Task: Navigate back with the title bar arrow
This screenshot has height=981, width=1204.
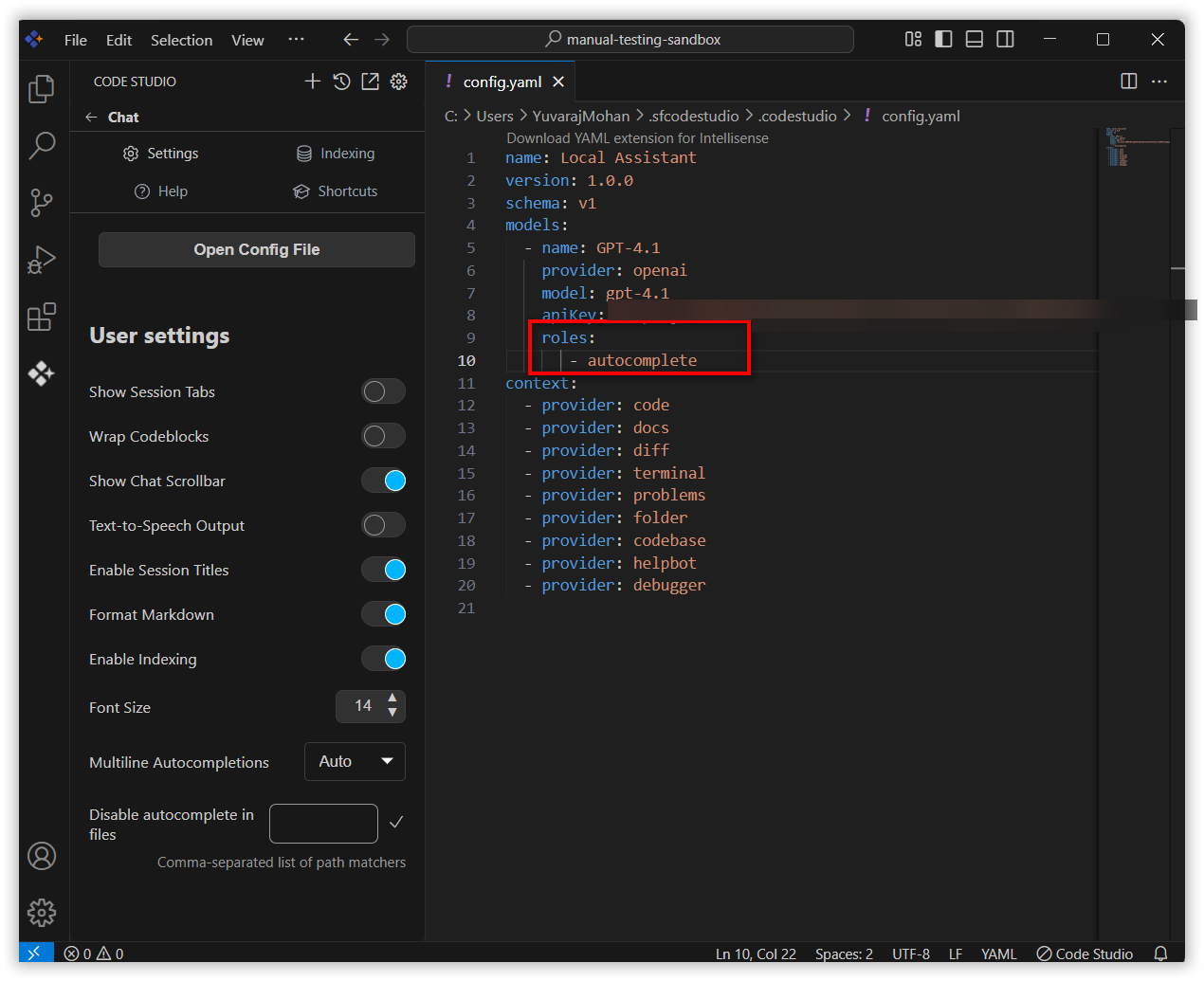Action: (x=351, y=39)
